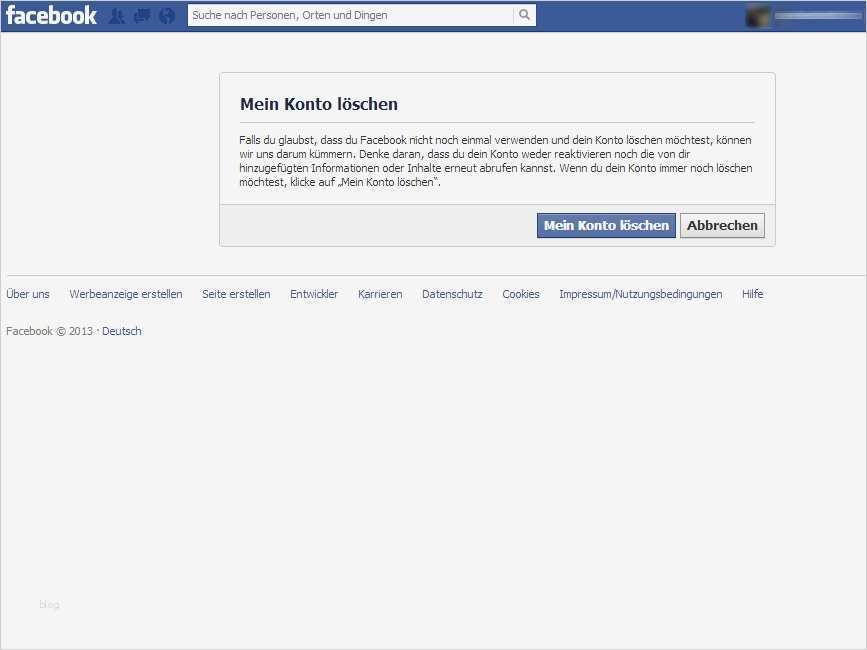
Task: Click 'Mein Konto löschen' button
Action: [x=606, y=226]
